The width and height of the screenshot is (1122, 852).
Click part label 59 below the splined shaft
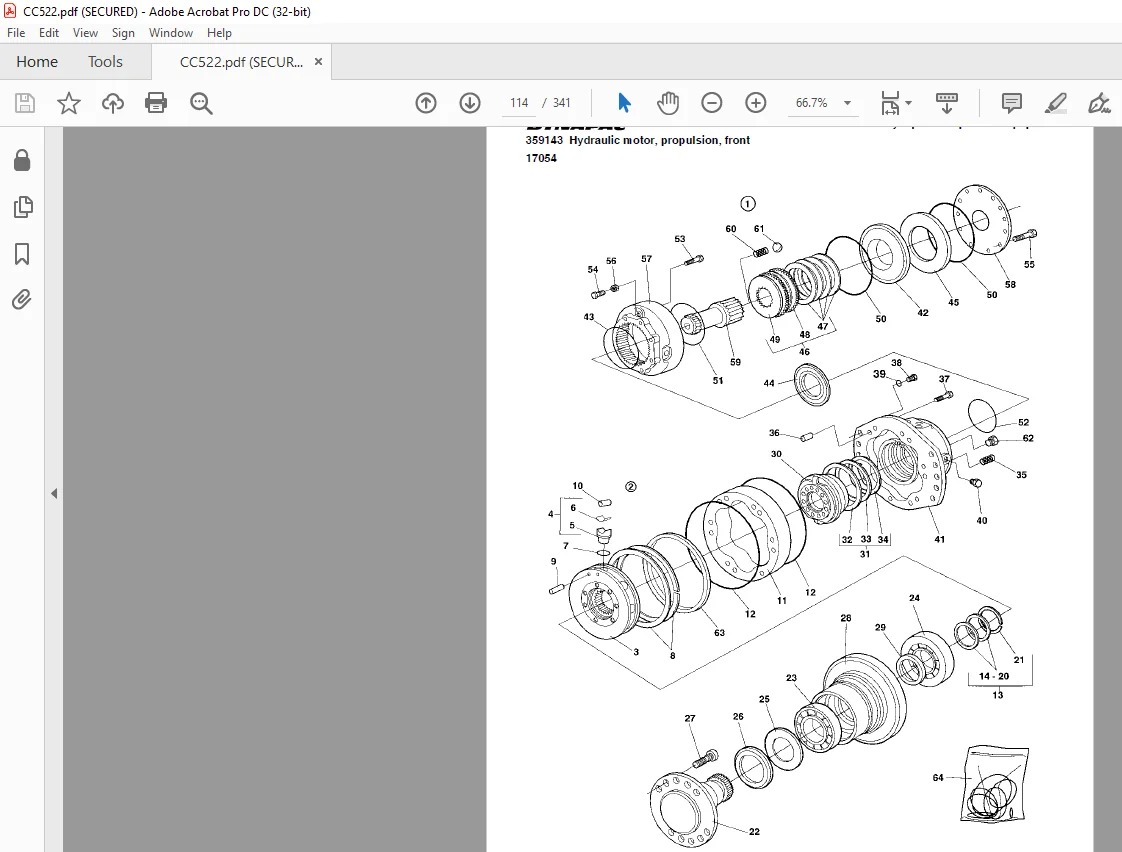click(735, 362)
